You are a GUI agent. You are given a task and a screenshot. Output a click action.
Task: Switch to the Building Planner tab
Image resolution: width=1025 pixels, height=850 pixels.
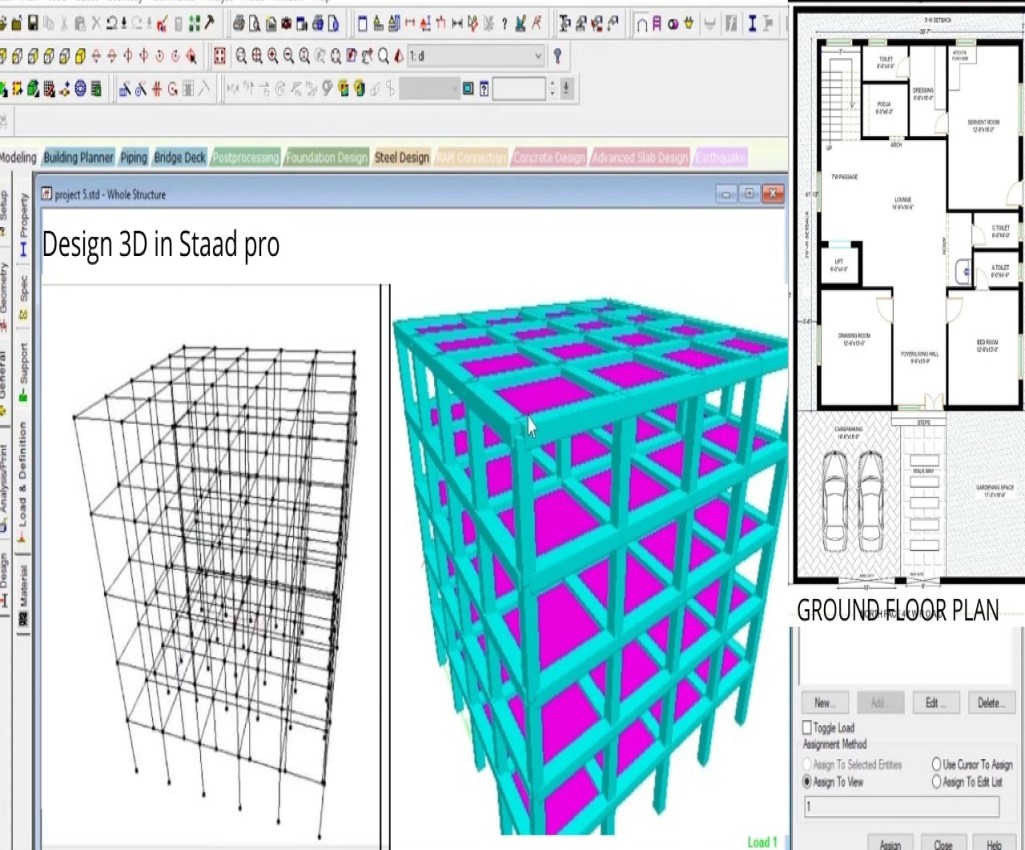pos(79,157)
